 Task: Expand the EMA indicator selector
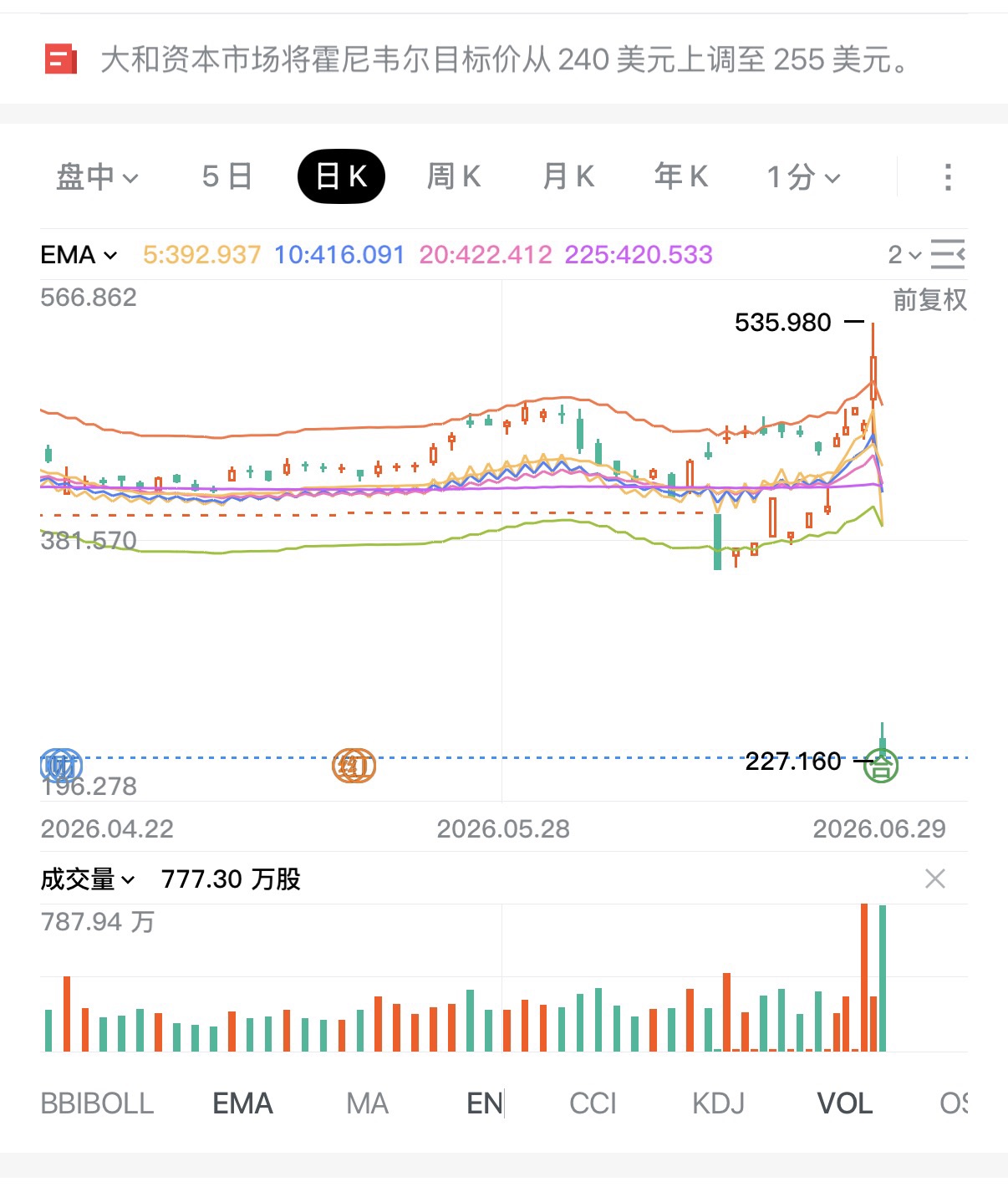pos(79,254)
